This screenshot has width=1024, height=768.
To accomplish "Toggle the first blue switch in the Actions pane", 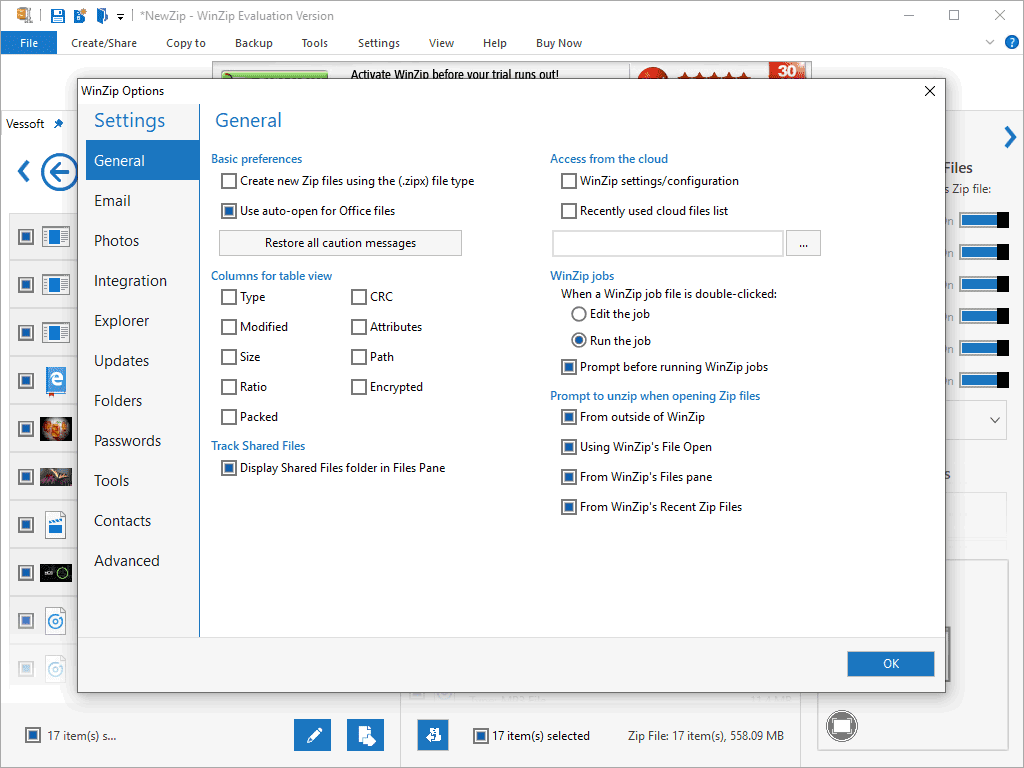I will 984,220.
